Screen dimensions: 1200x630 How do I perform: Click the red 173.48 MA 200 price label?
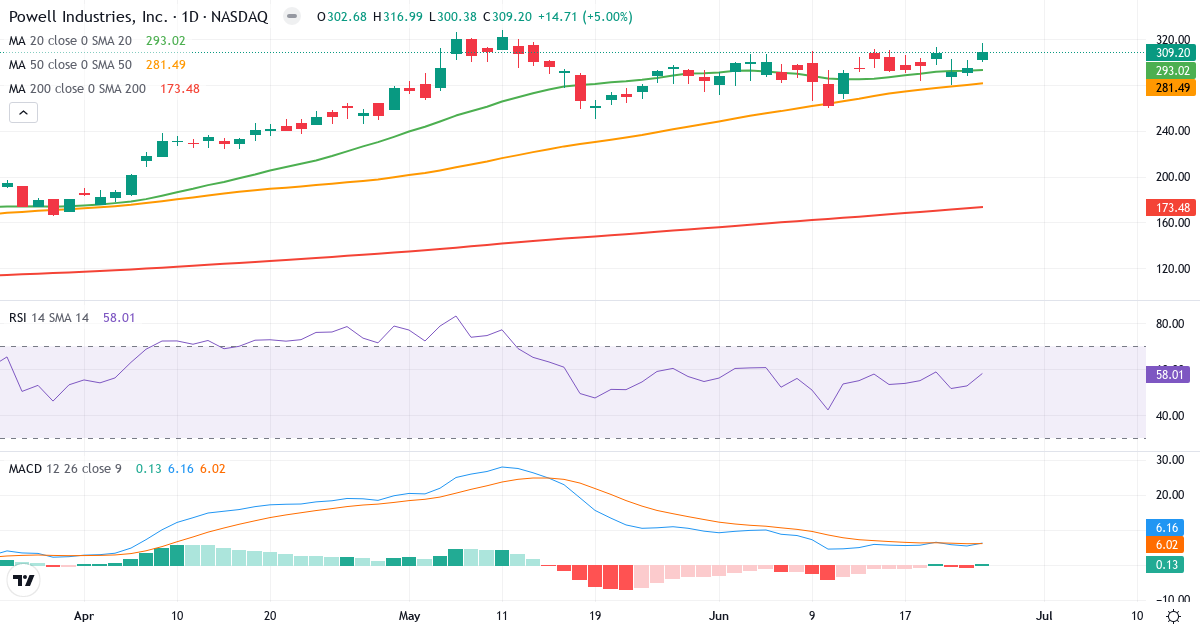click(x=1171, y=207)
